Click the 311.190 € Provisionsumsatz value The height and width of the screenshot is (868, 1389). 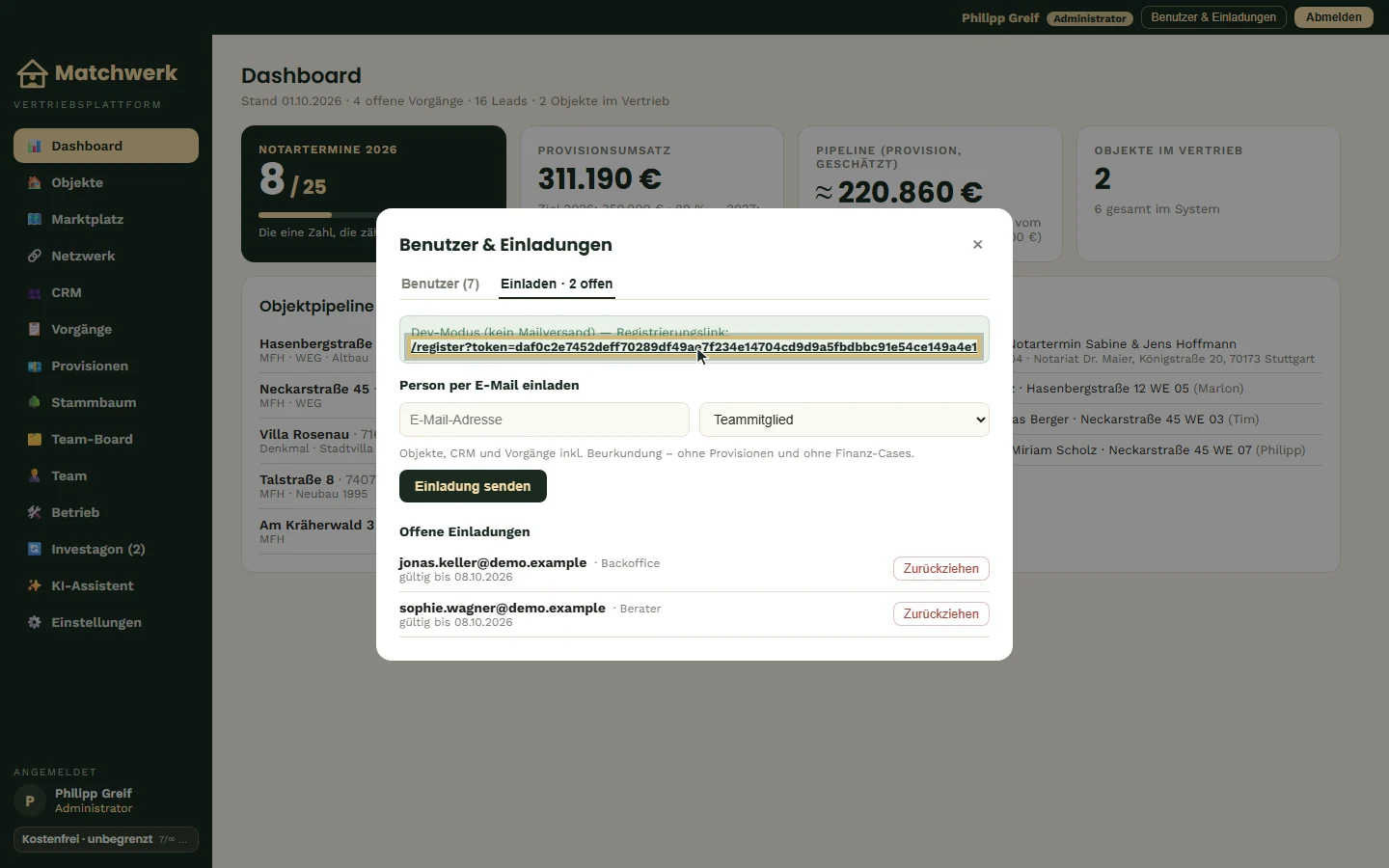pyautogui.click(x=600, y=179)
